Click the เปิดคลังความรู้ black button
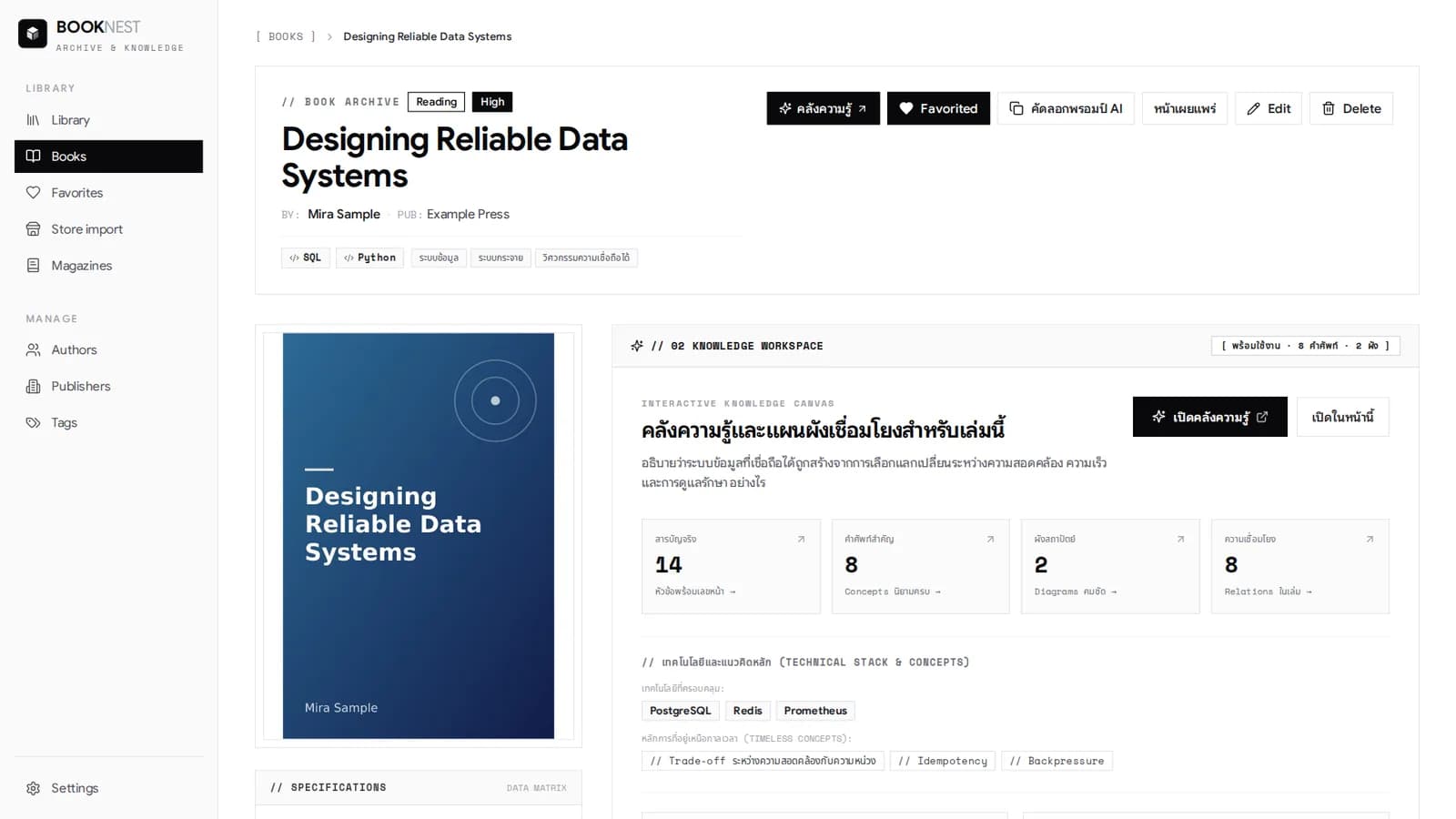 pyautogui.click(x=1209, y=417)
